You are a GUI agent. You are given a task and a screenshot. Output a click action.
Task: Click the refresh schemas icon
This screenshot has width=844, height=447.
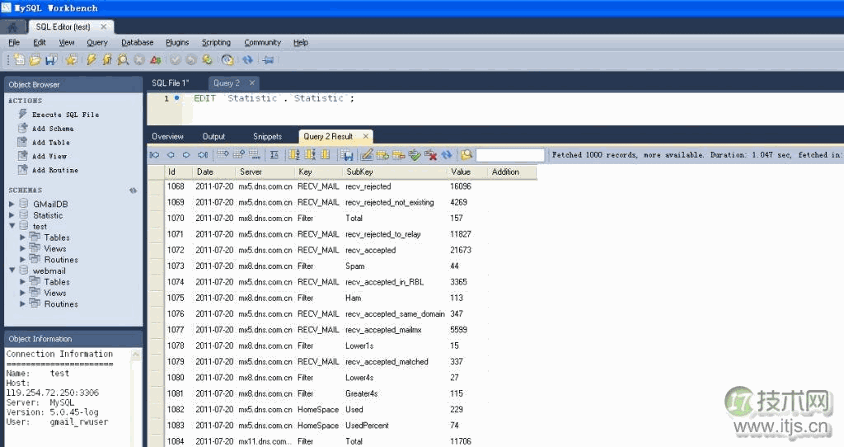coord(133,190)
